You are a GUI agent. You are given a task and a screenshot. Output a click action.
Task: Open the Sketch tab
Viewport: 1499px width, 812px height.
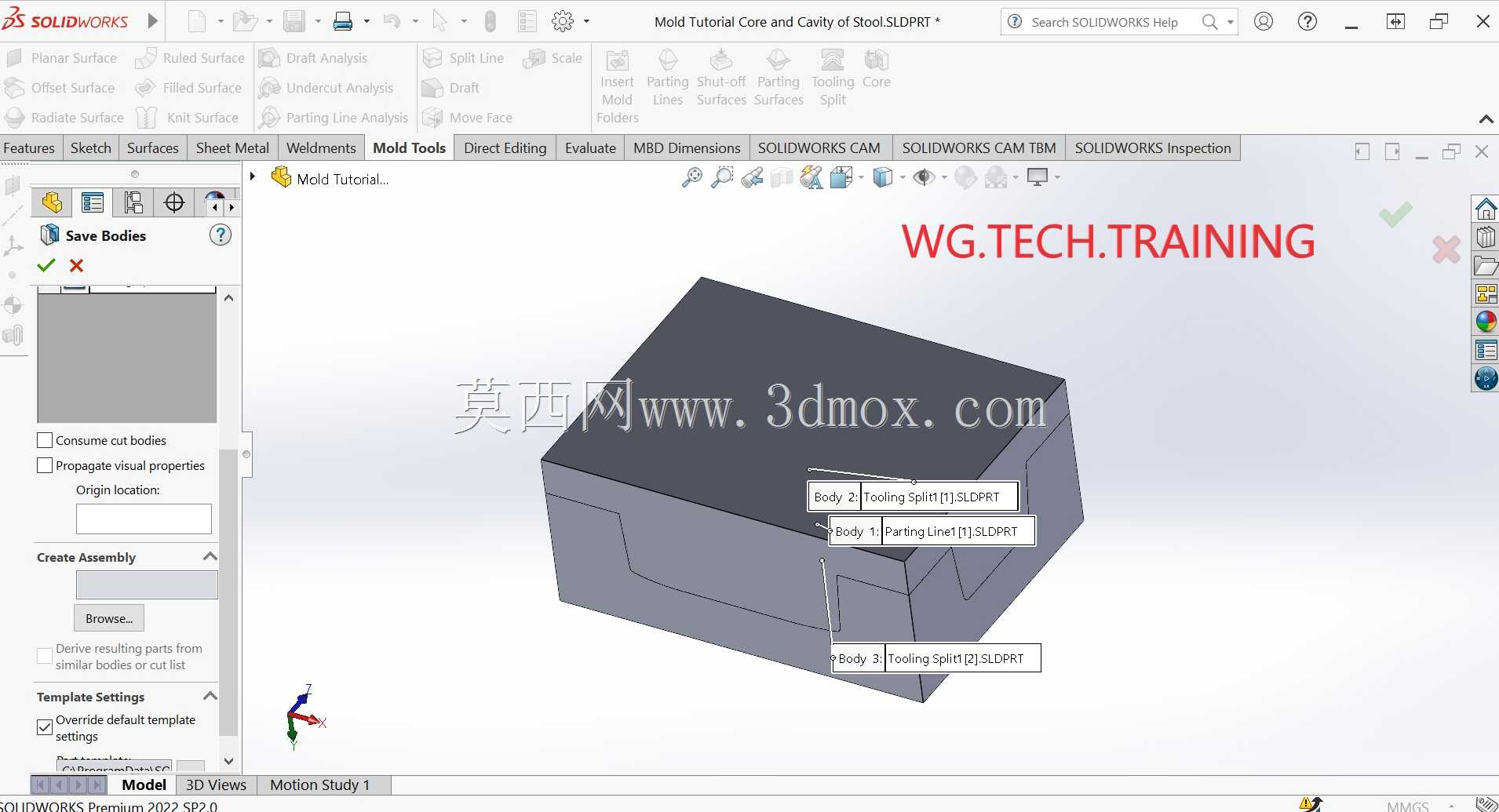point(91,148)
